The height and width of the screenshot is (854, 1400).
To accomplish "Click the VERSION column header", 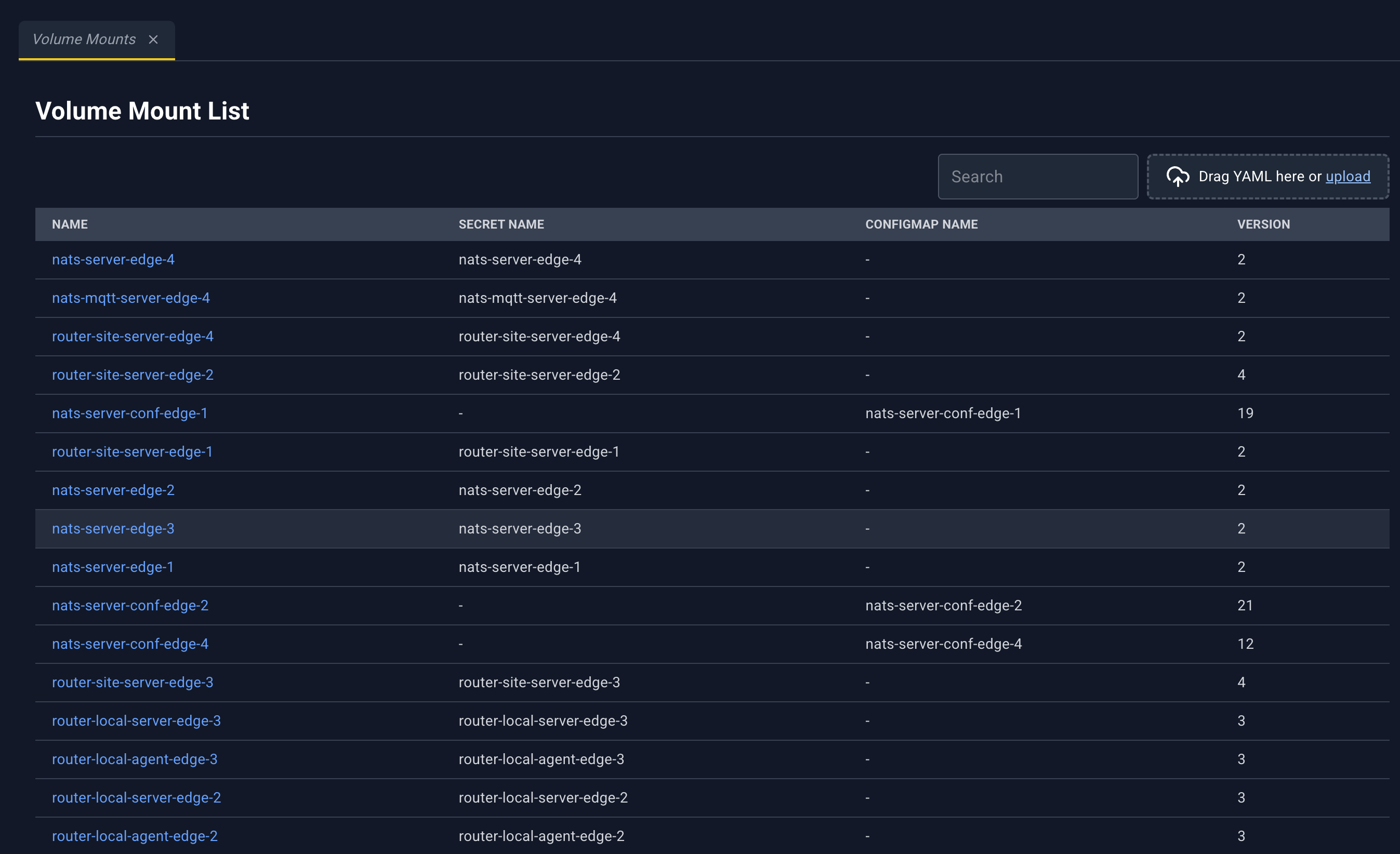I will (x=1263, y=224).
